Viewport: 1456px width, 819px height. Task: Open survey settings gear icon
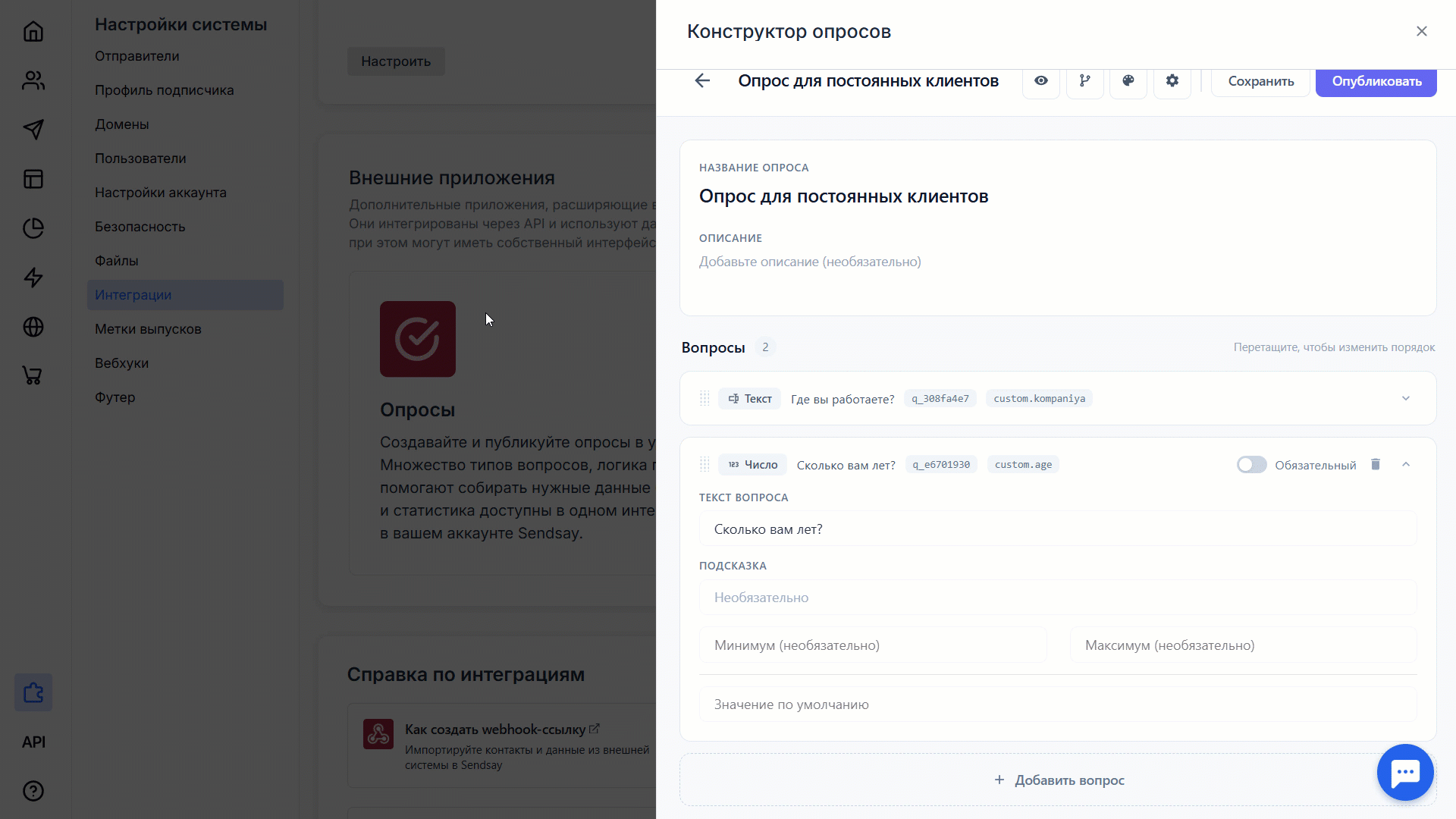click(1172, 81)
